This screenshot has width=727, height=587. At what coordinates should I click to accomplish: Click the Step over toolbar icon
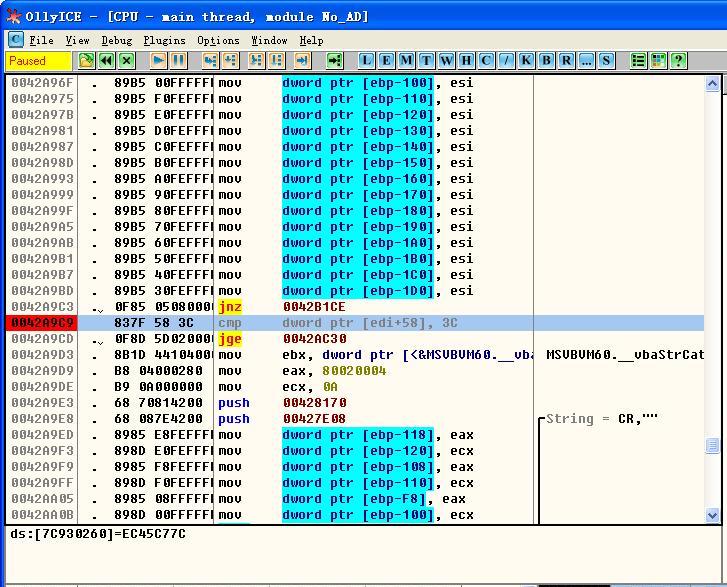point(230,61)
